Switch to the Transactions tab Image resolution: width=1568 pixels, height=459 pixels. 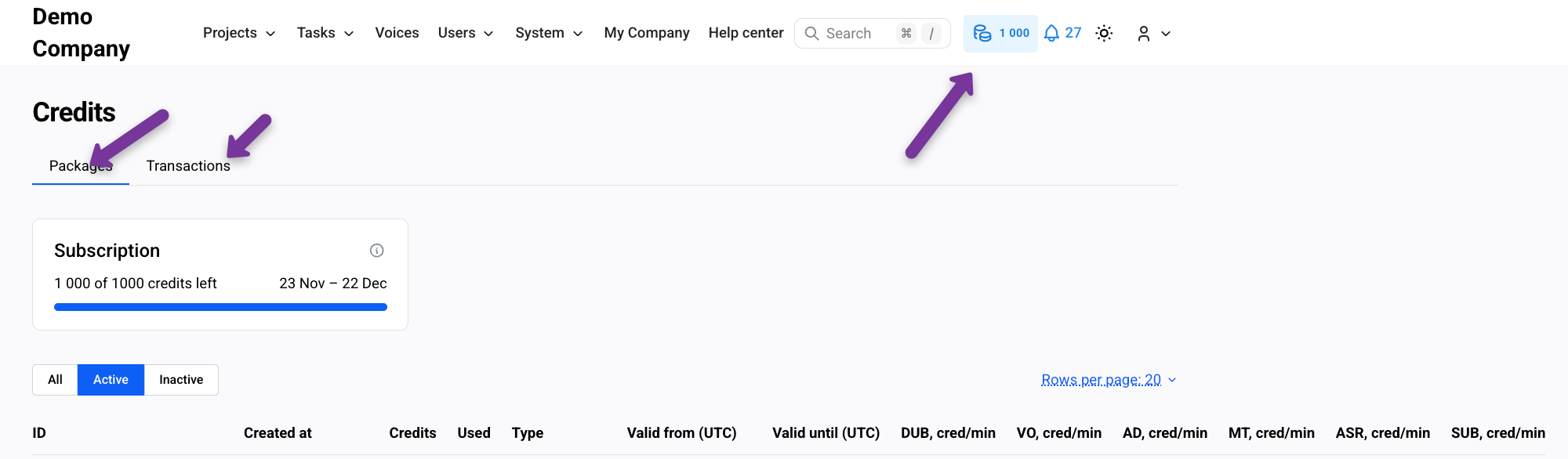tap(188, 166)
